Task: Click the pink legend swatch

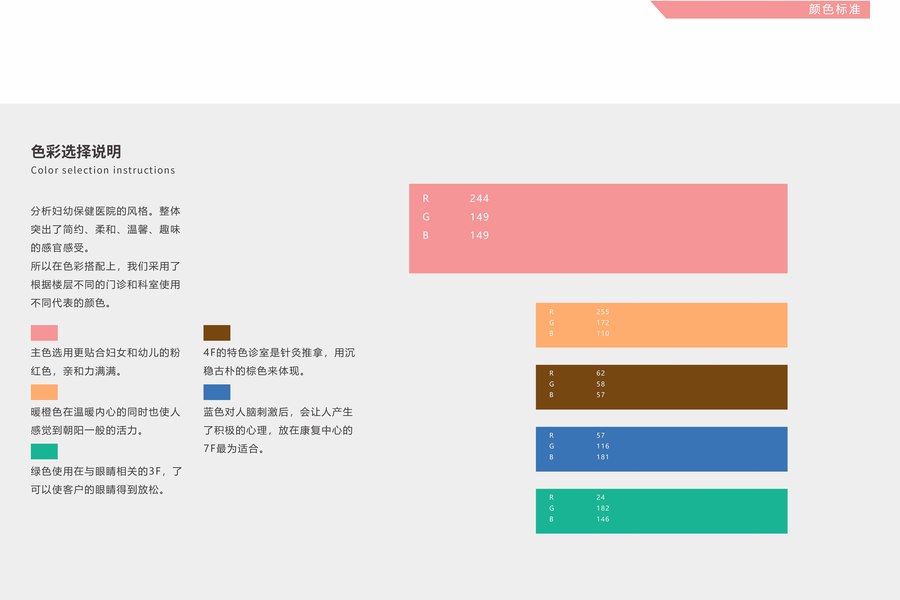Action: 44,333
